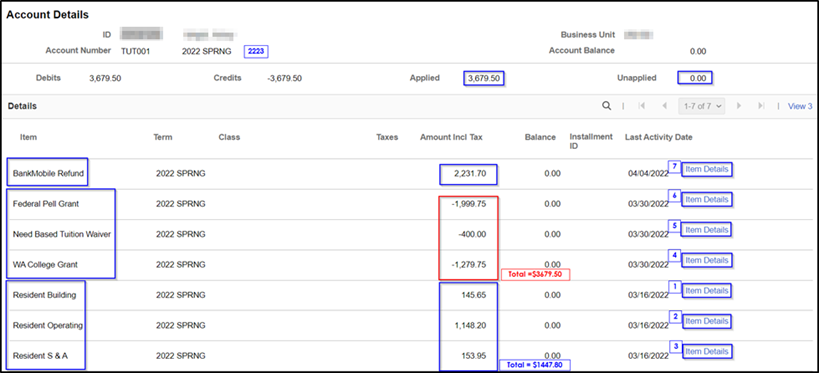Viewport: 819px width, 373px height.
Task: Click the Item column header
Action: (x=28, y=137)
